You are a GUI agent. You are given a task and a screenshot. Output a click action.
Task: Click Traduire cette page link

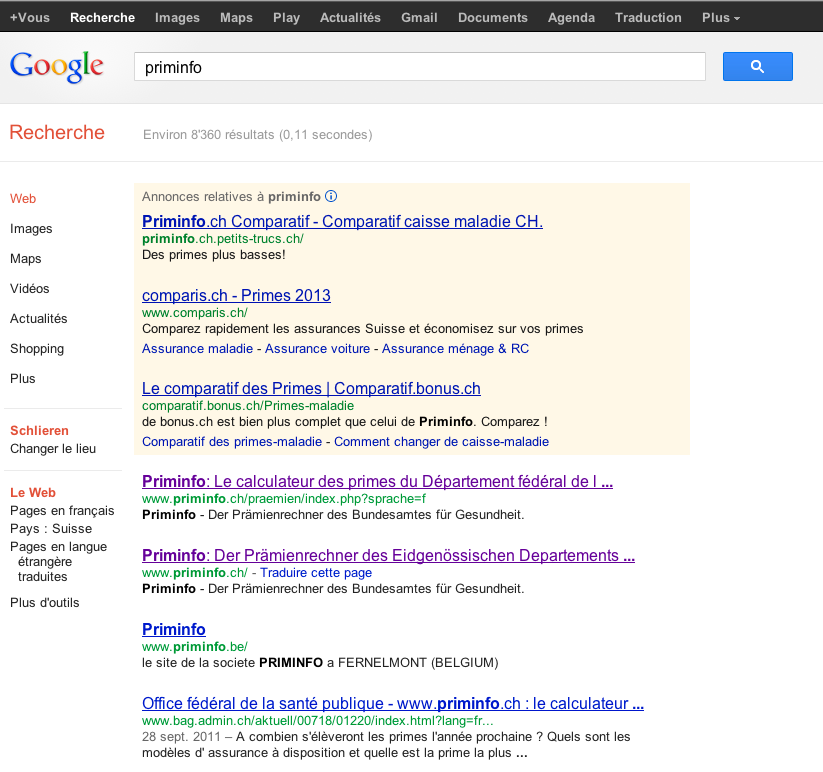pyautogui.click(x=316, y=573)
